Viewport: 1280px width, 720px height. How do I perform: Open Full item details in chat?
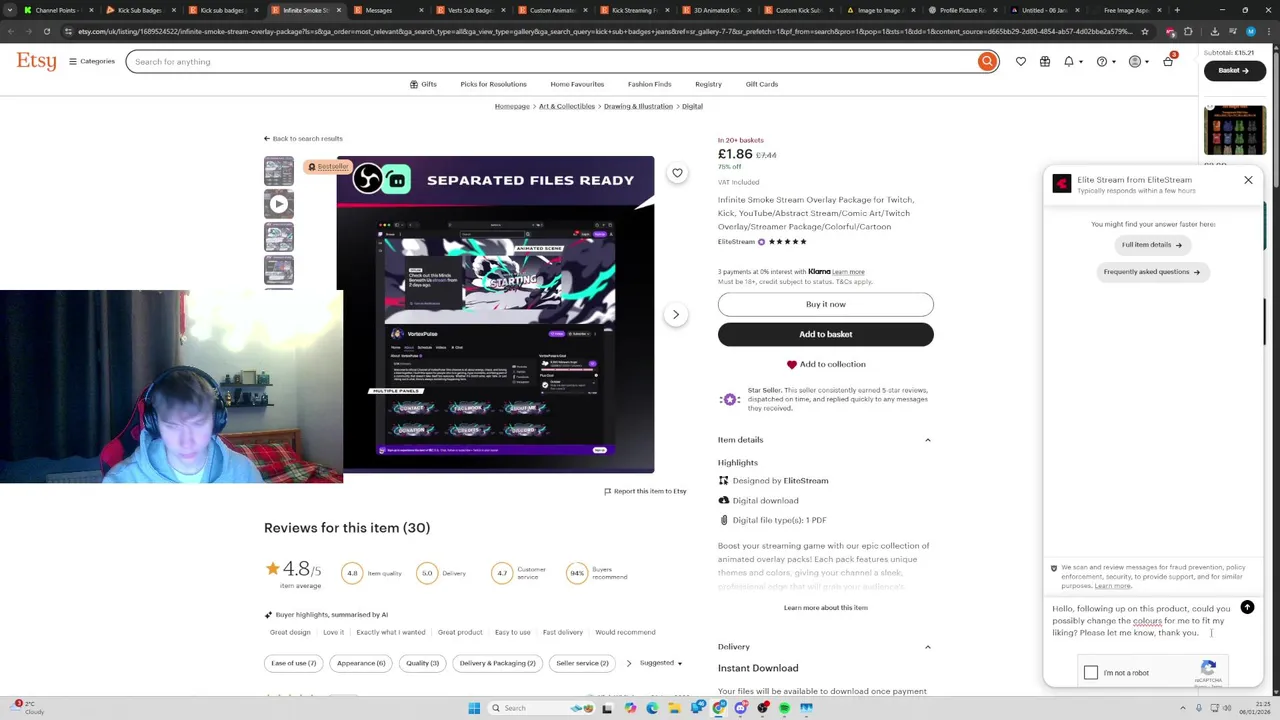click(1152, 245)
